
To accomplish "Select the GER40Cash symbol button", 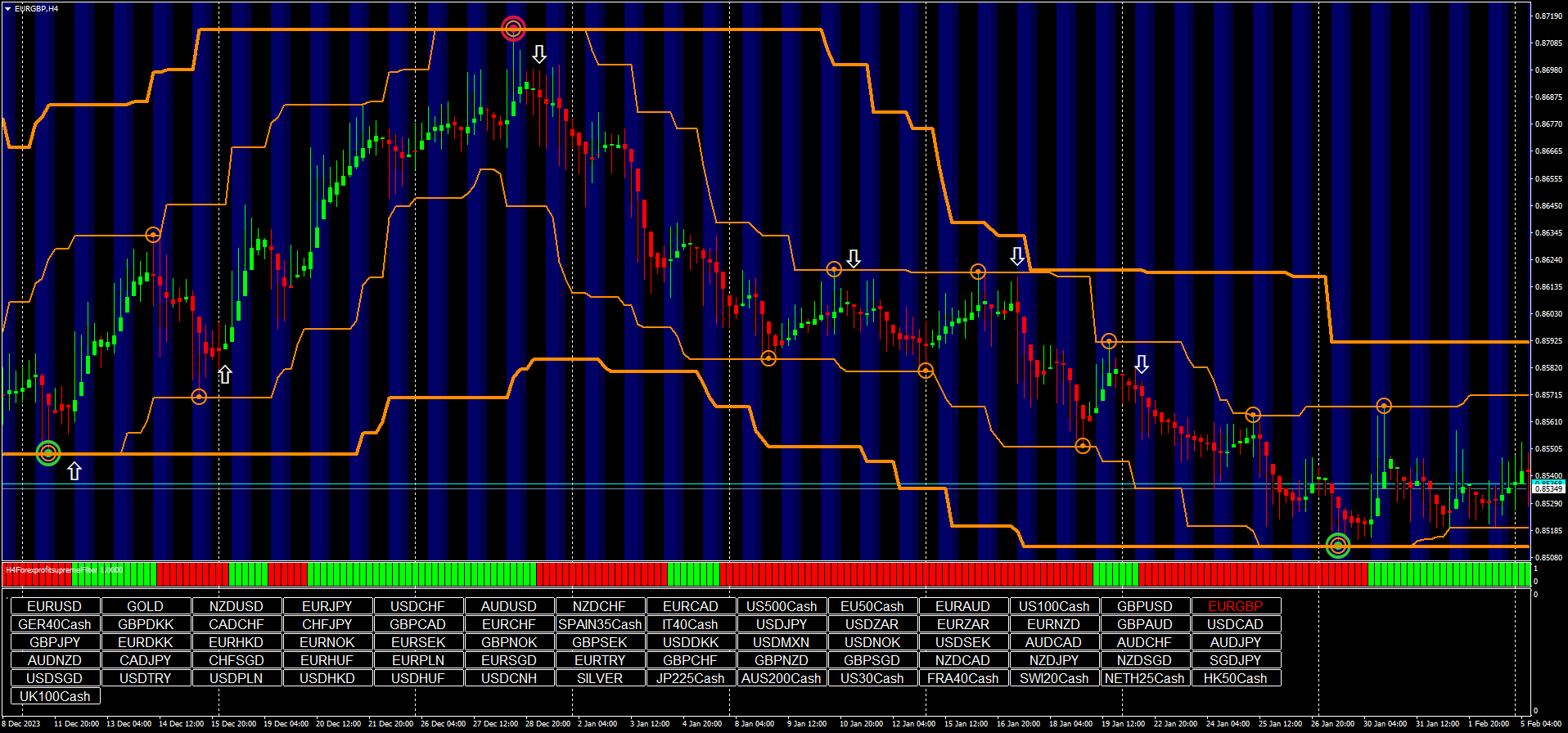I will click(x=55, y=624).
